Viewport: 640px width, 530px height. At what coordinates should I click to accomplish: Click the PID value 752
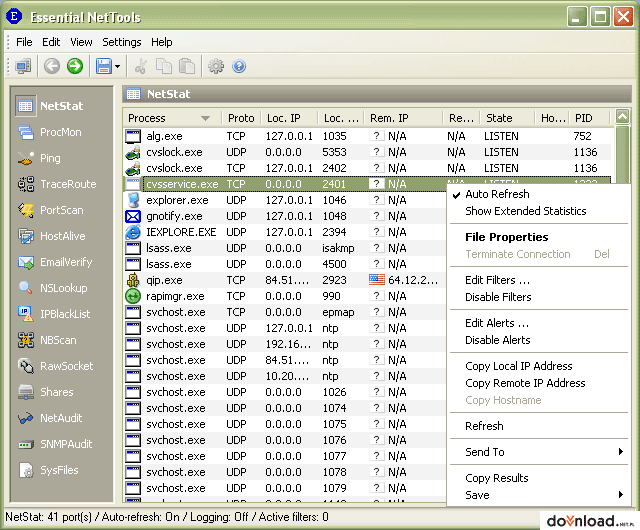pos(582,136)
